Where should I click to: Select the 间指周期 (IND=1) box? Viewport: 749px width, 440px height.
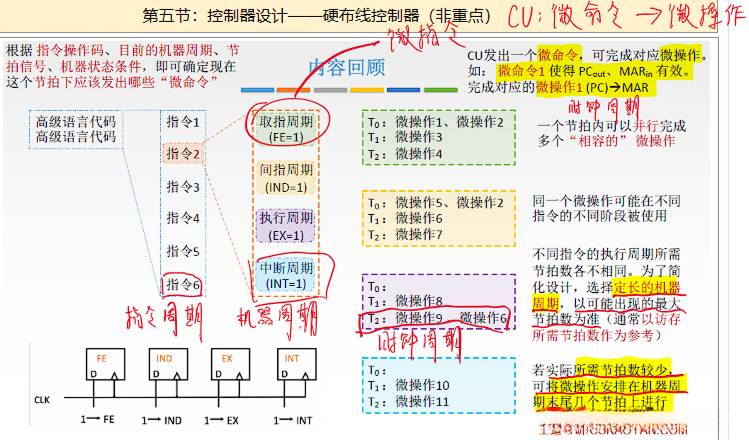286,178
